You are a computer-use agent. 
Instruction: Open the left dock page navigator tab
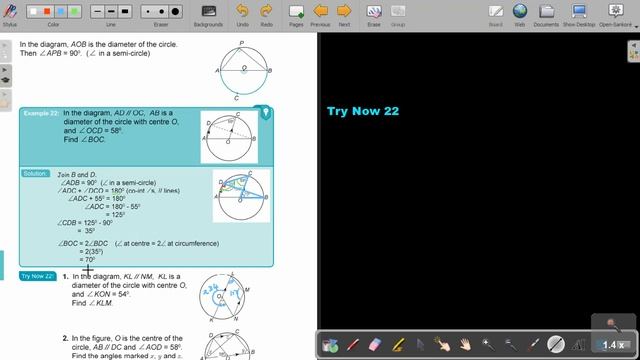5,51
